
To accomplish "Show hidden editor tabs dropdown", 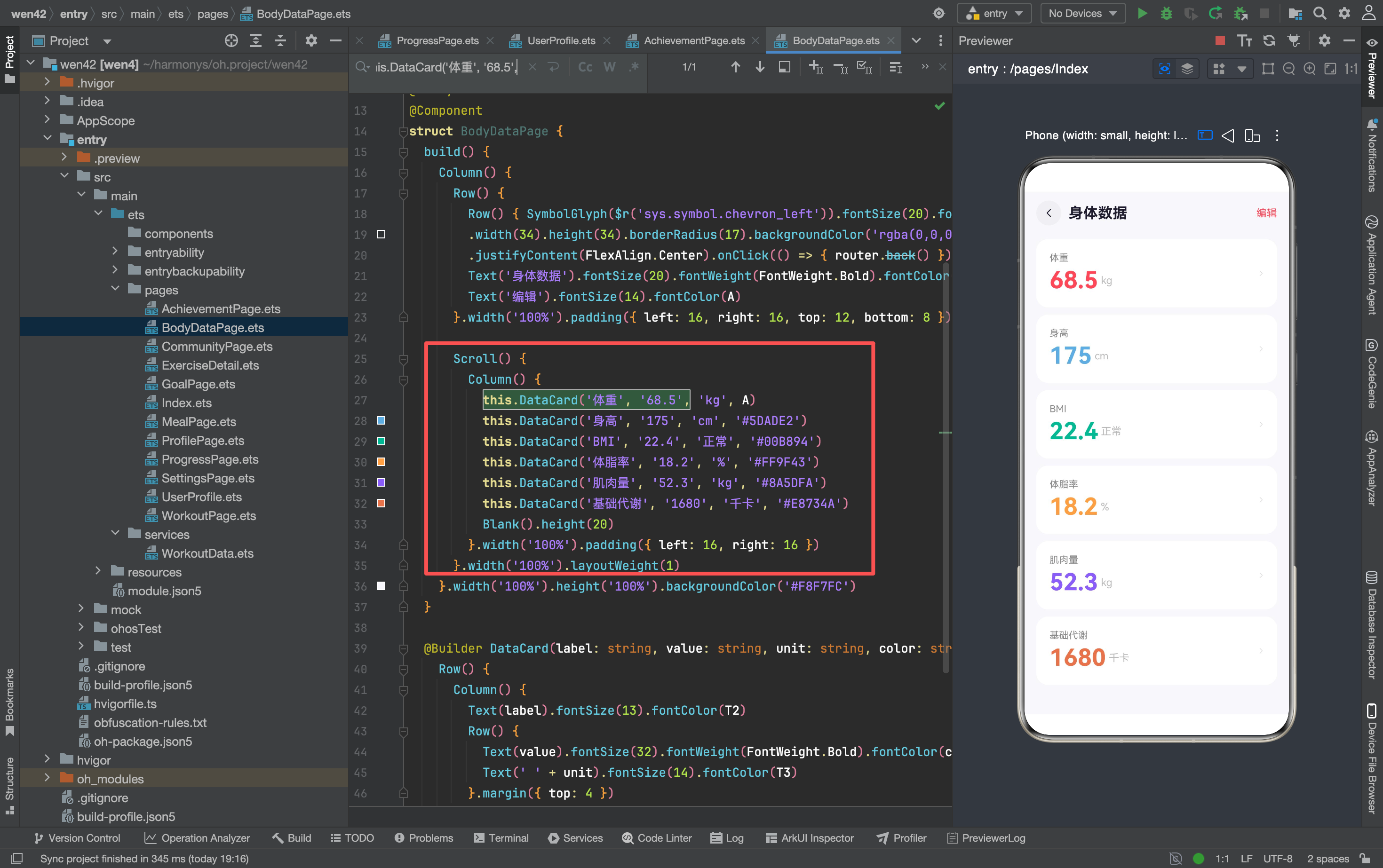I will pos(916,40).
